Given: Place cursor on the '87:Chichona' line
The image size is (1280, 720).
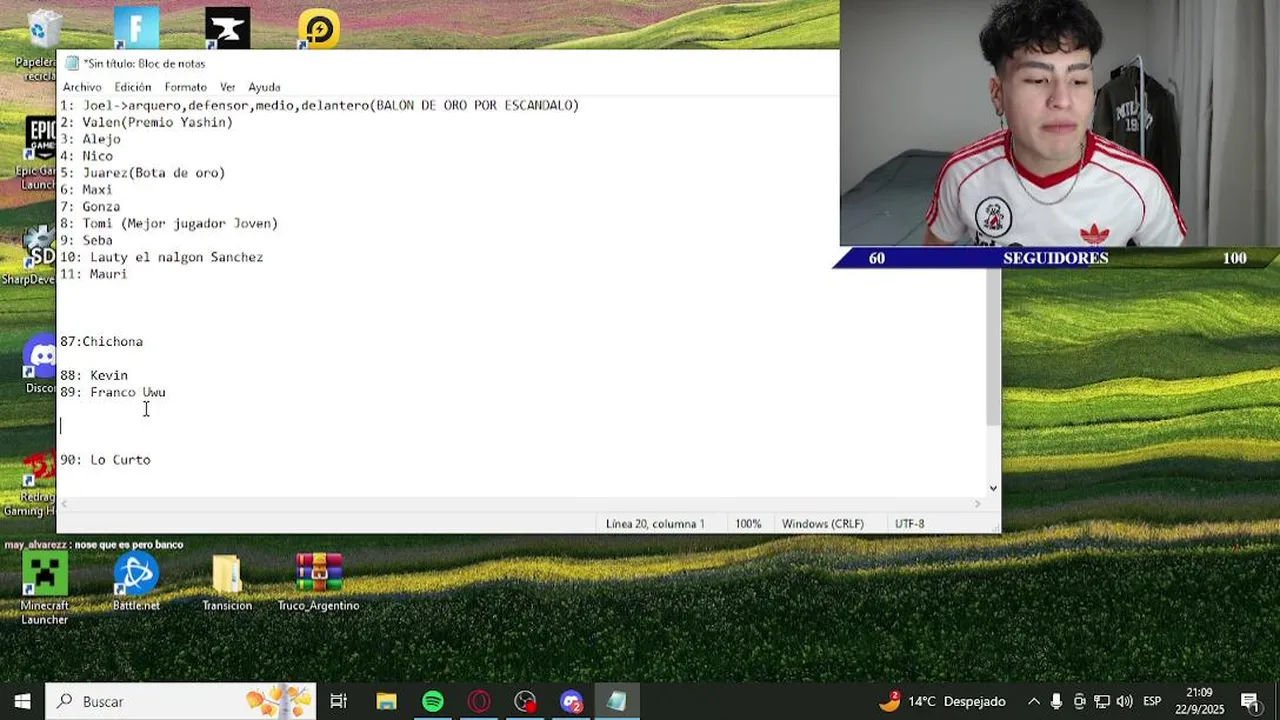Looking at the screenshot, I should pos(101,341).
